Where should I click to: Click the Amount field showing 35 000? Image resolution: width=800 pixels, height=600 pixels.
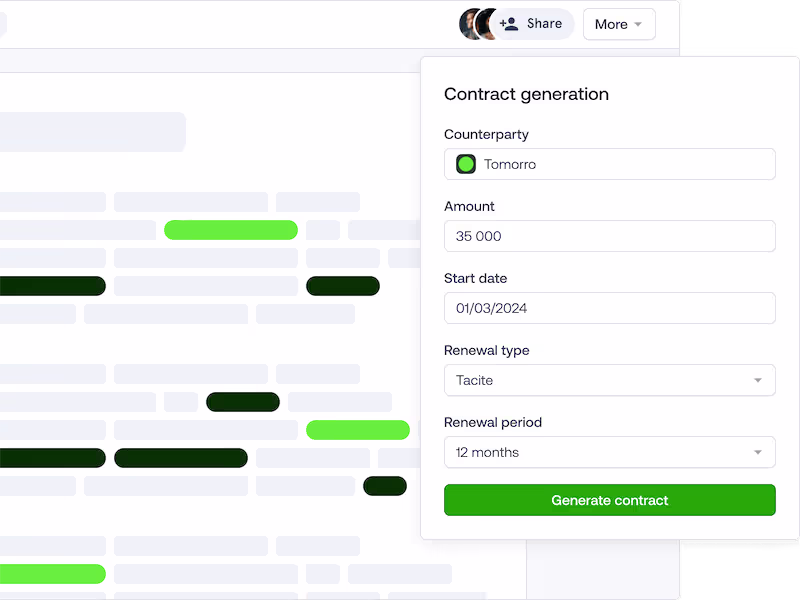[610, 236]
